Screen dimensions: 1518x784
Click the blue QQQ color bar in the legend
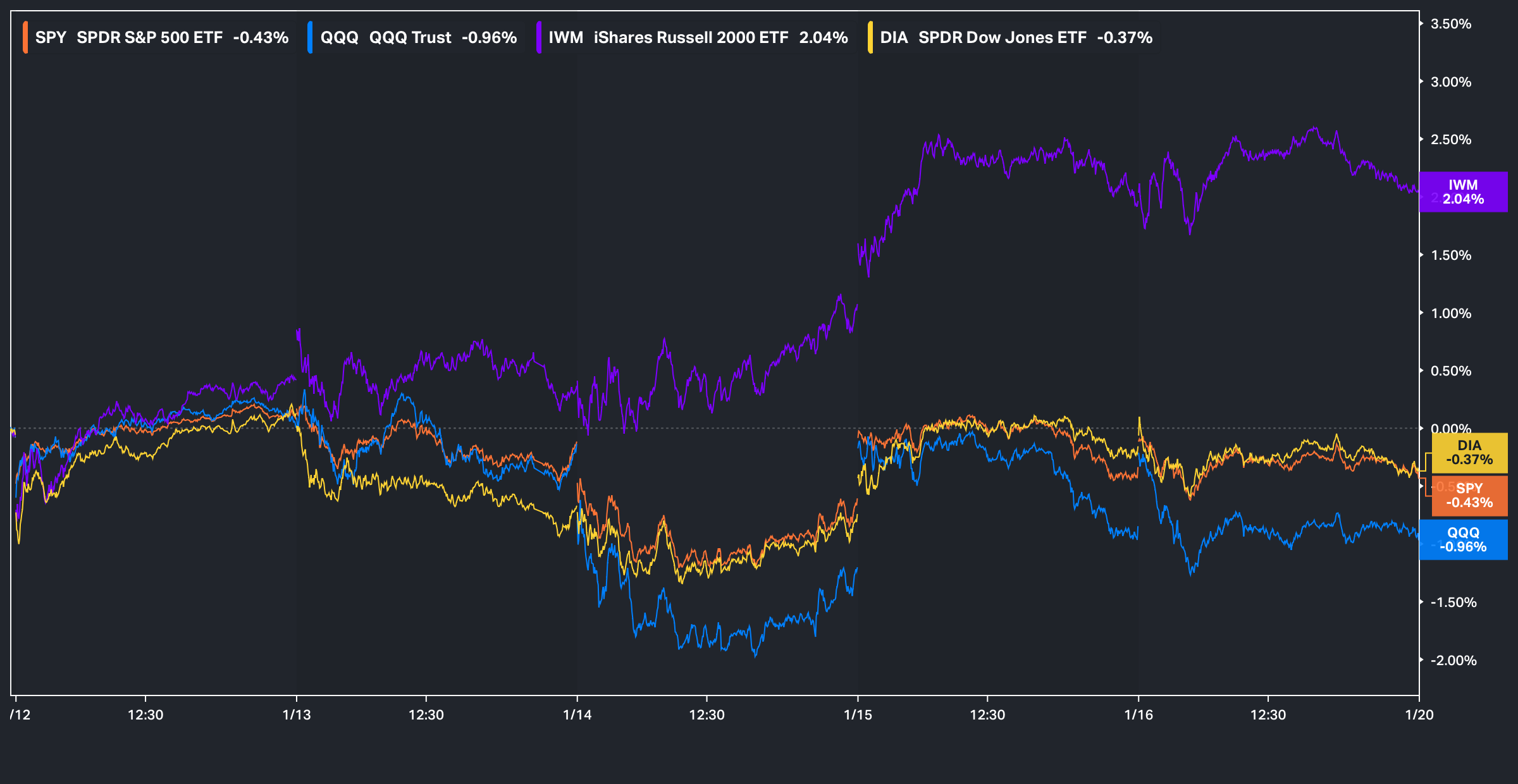310,38
